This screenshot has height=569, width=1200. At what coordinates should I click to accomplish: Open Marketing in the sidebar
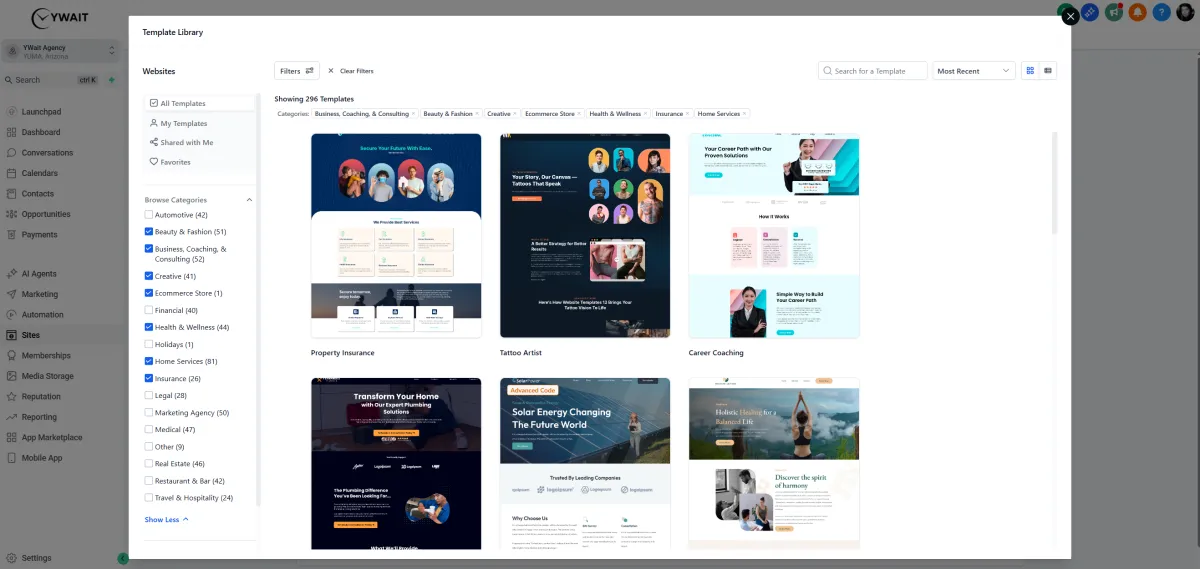(x=40, y=294)
